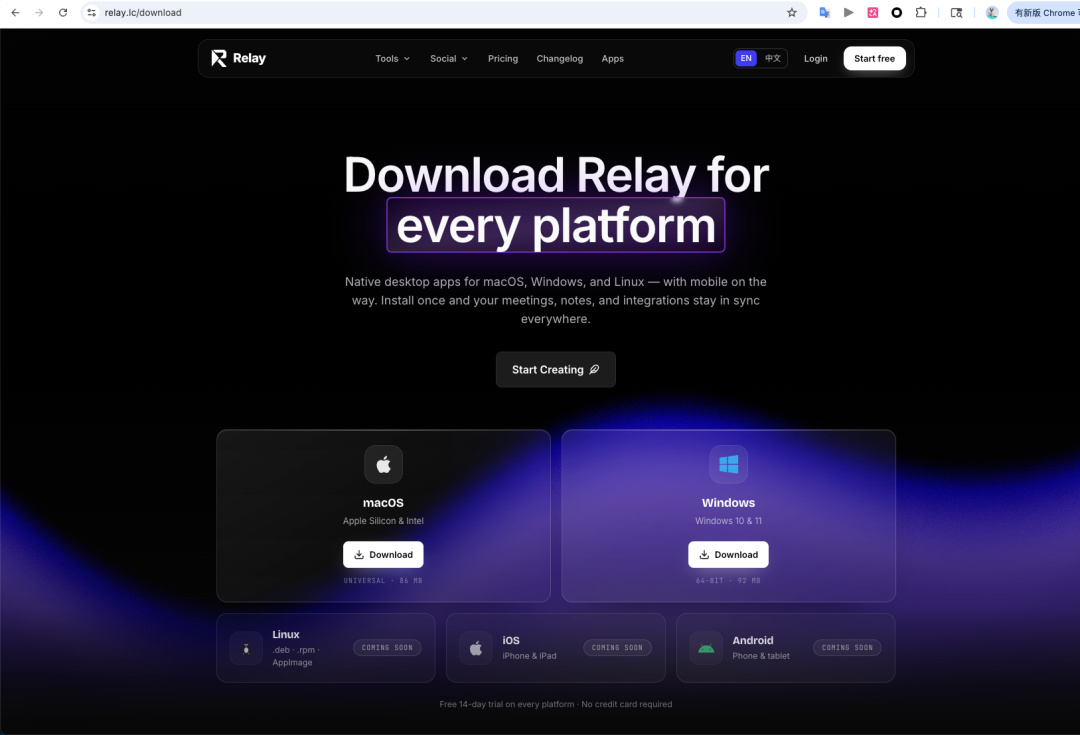Open the pink square extension icon
This screenshot has width=1080, height=735.
[x=873, y=12]
